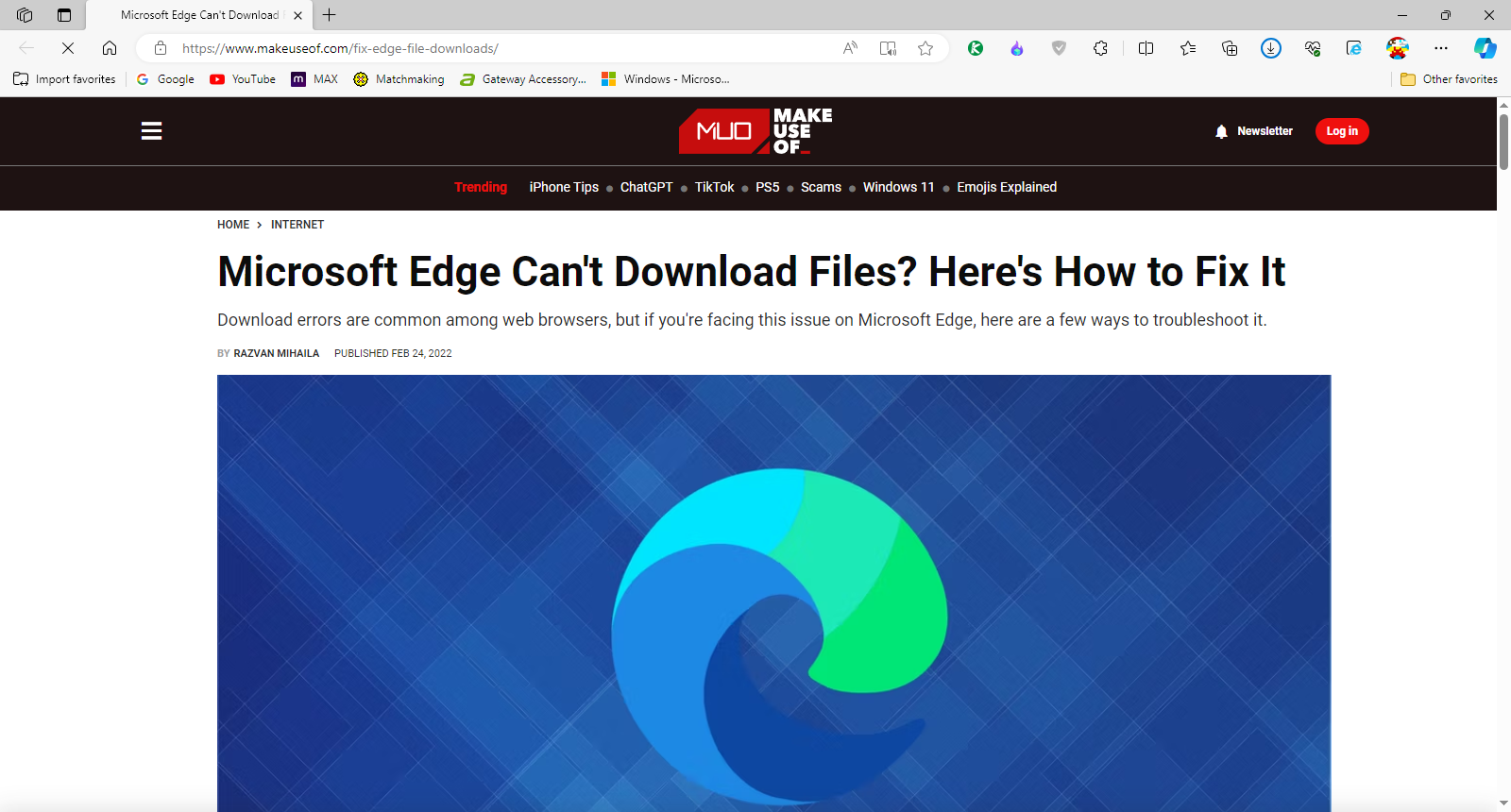Open the Extensions puzzle icon
This screenshot has width=1511, height=812.
pyautogui.click(x=1100, y=48)
